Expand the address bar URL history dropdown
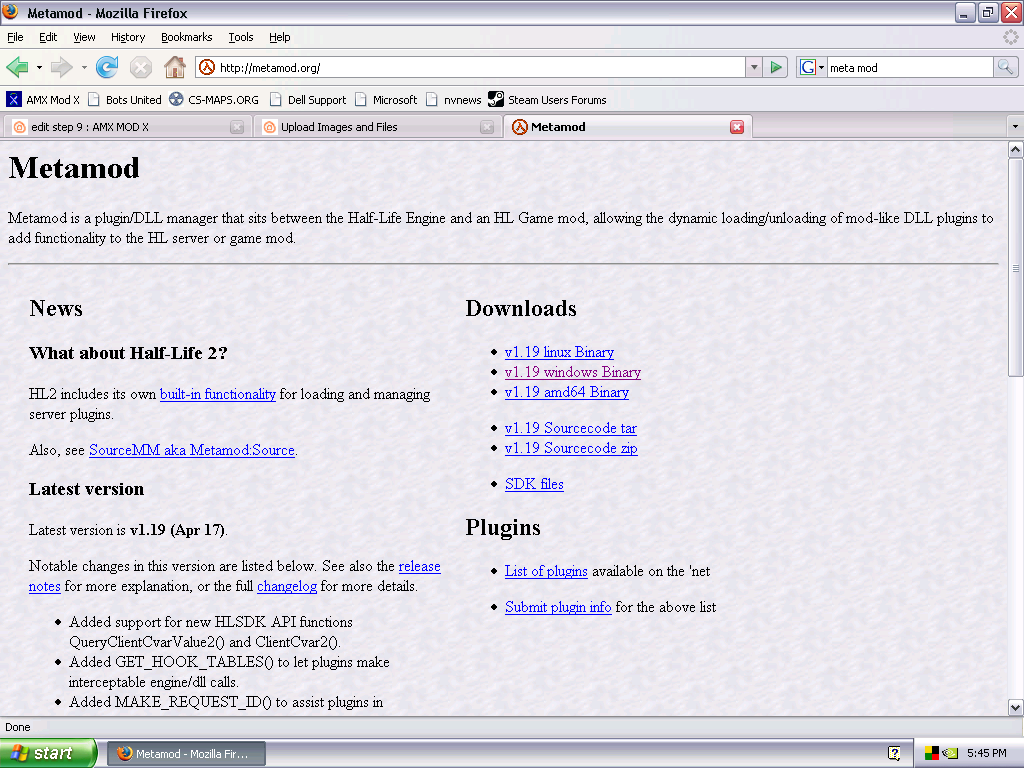Screen dimensions: 1024x768 click(x=754, y=67)
